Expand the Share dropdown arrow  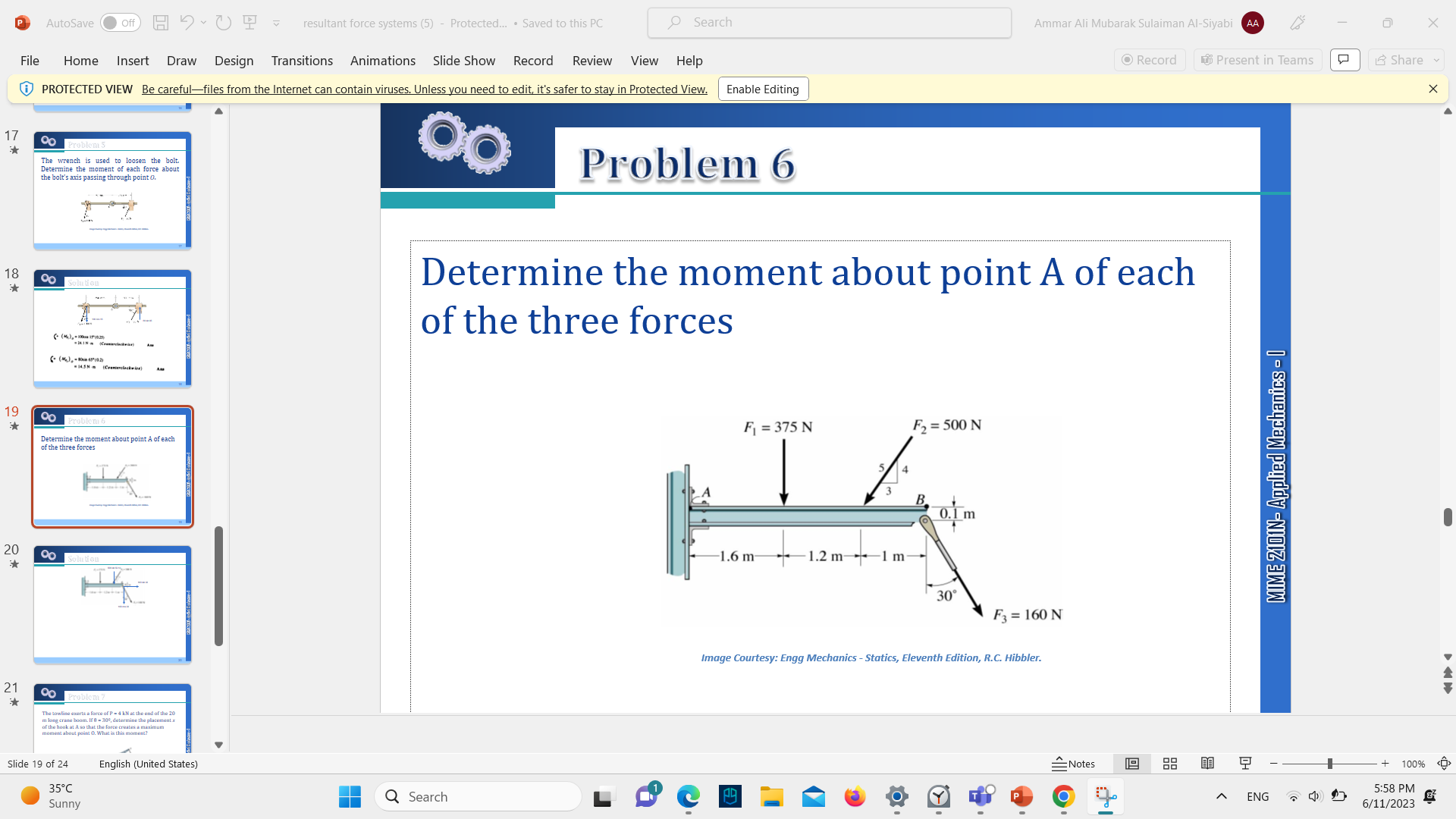click(1435, 60)
